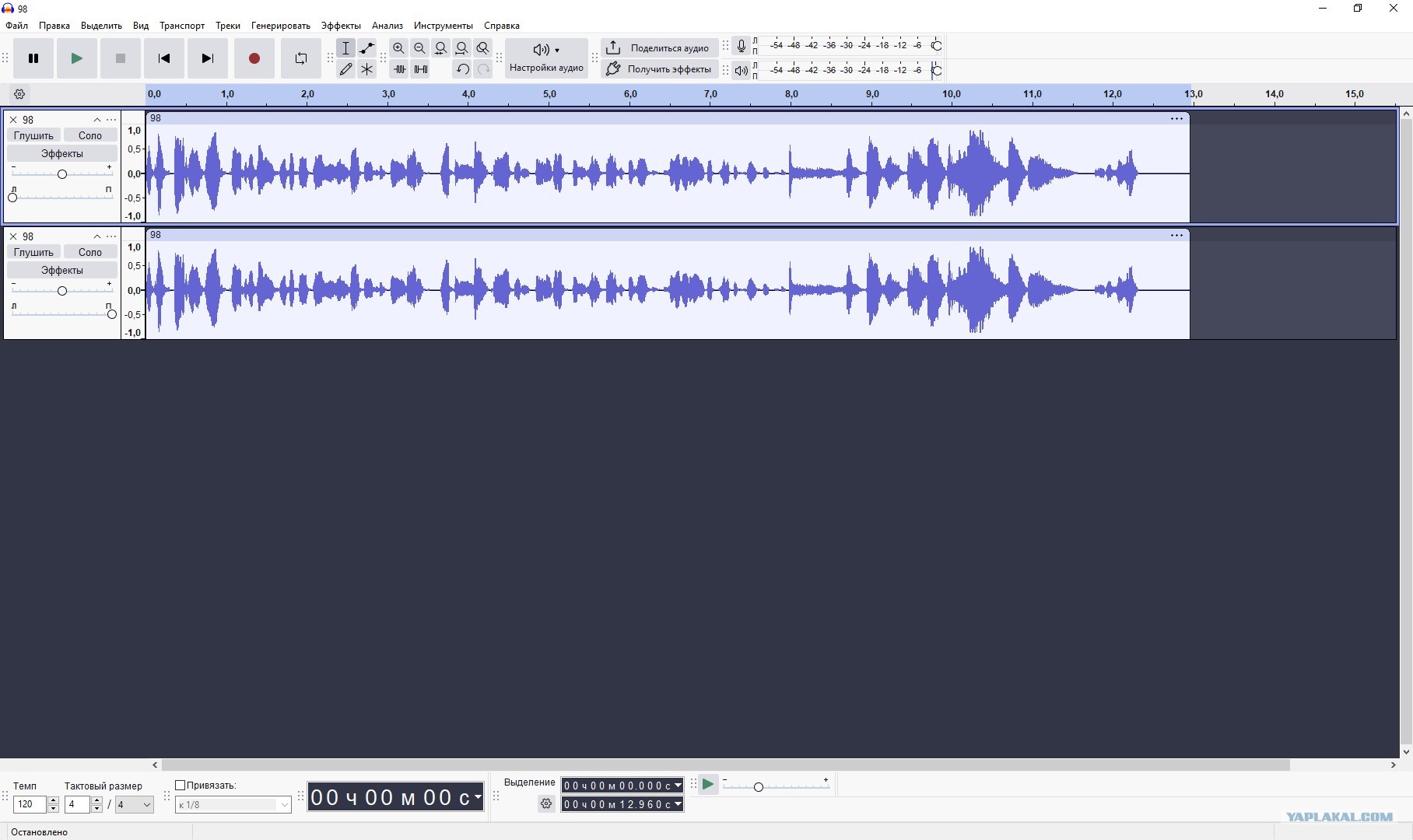This screenshot has height=840, width=1413.
Task: Collapse the first track with chevron
Action: [x=97, y=120]
